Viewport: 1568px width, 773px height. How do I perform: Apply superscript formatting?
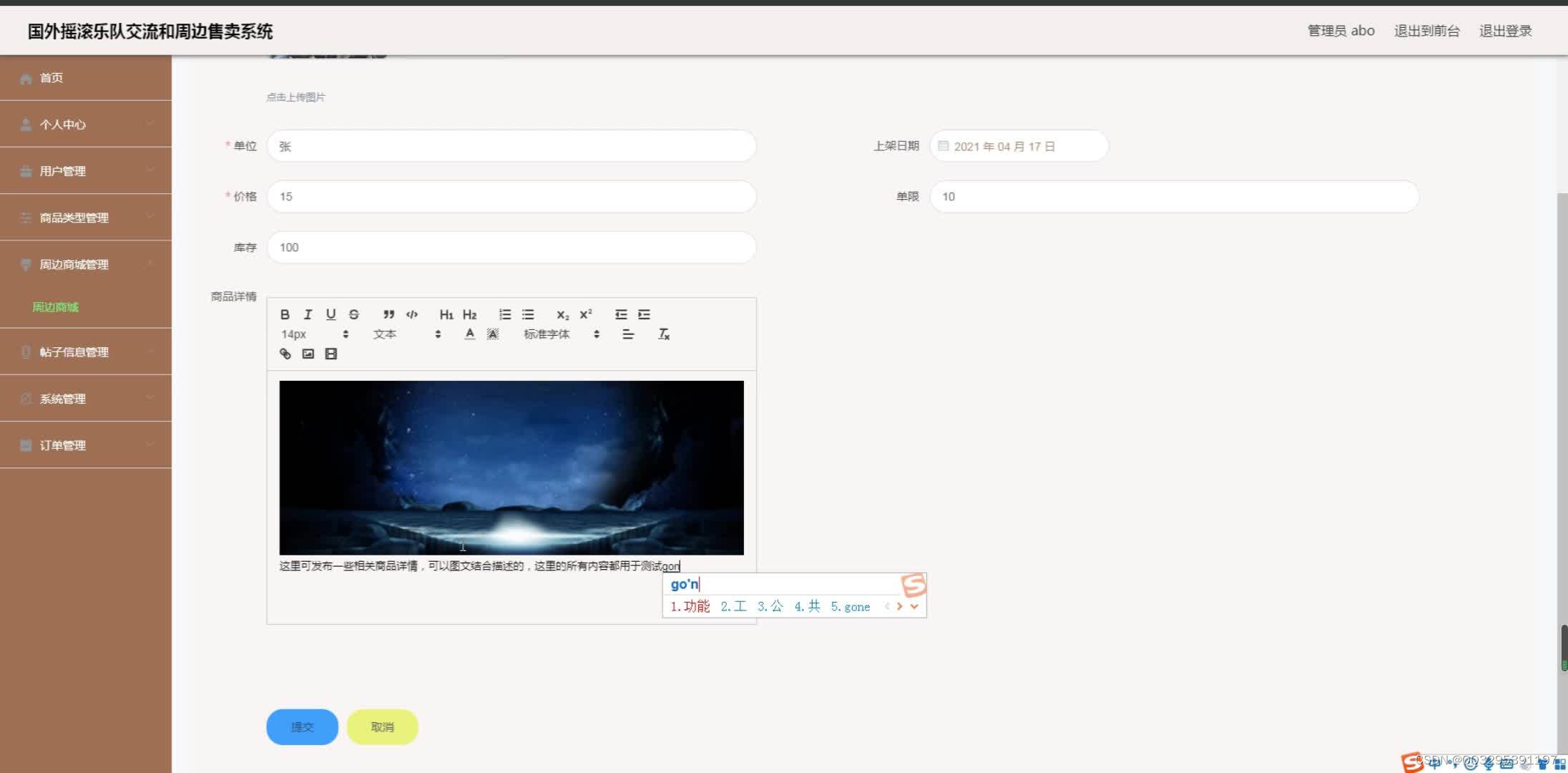586,314
